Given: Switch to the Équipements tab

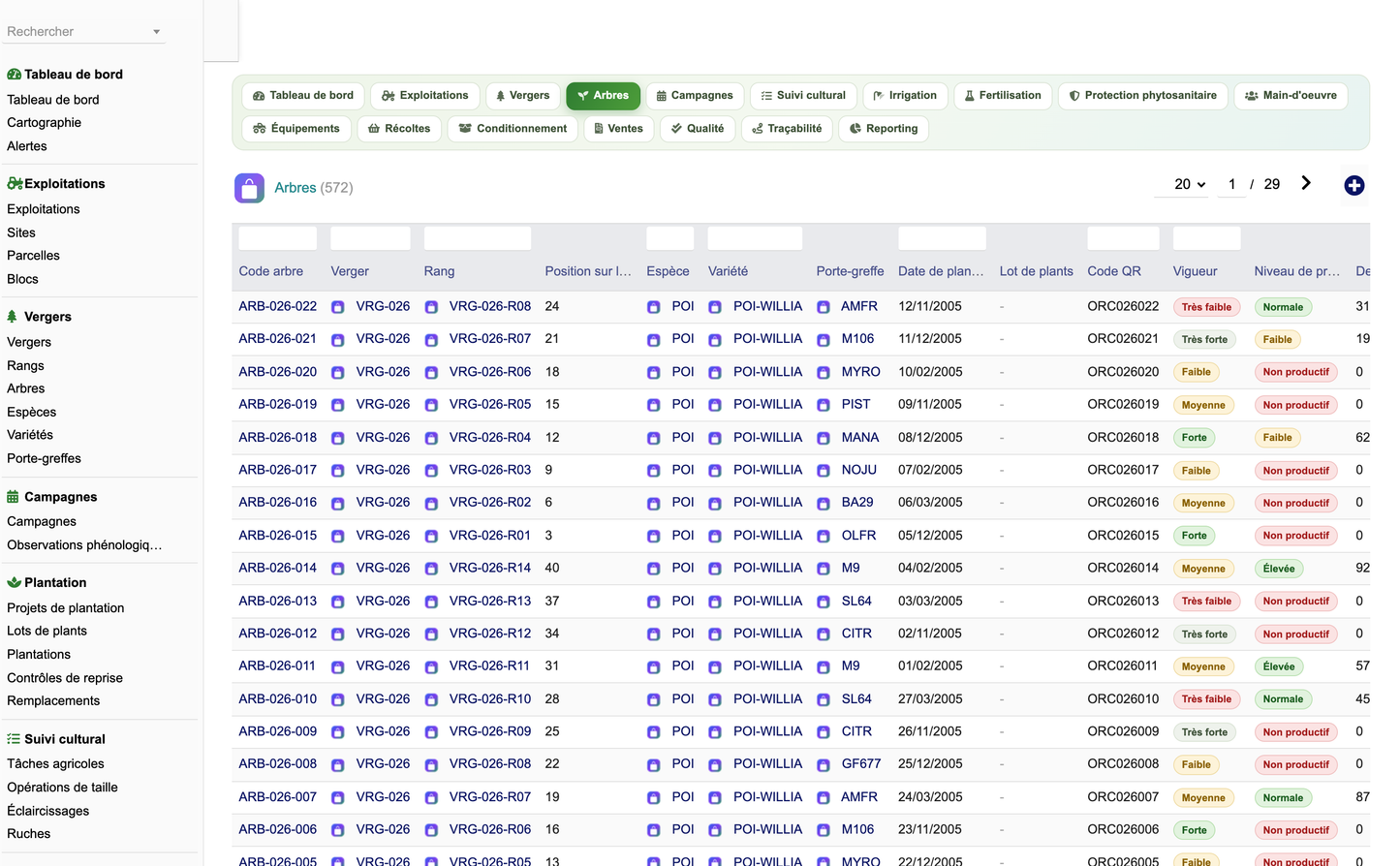Looking at the screenshot, I should pyautogui.click(x=296, y=129).
